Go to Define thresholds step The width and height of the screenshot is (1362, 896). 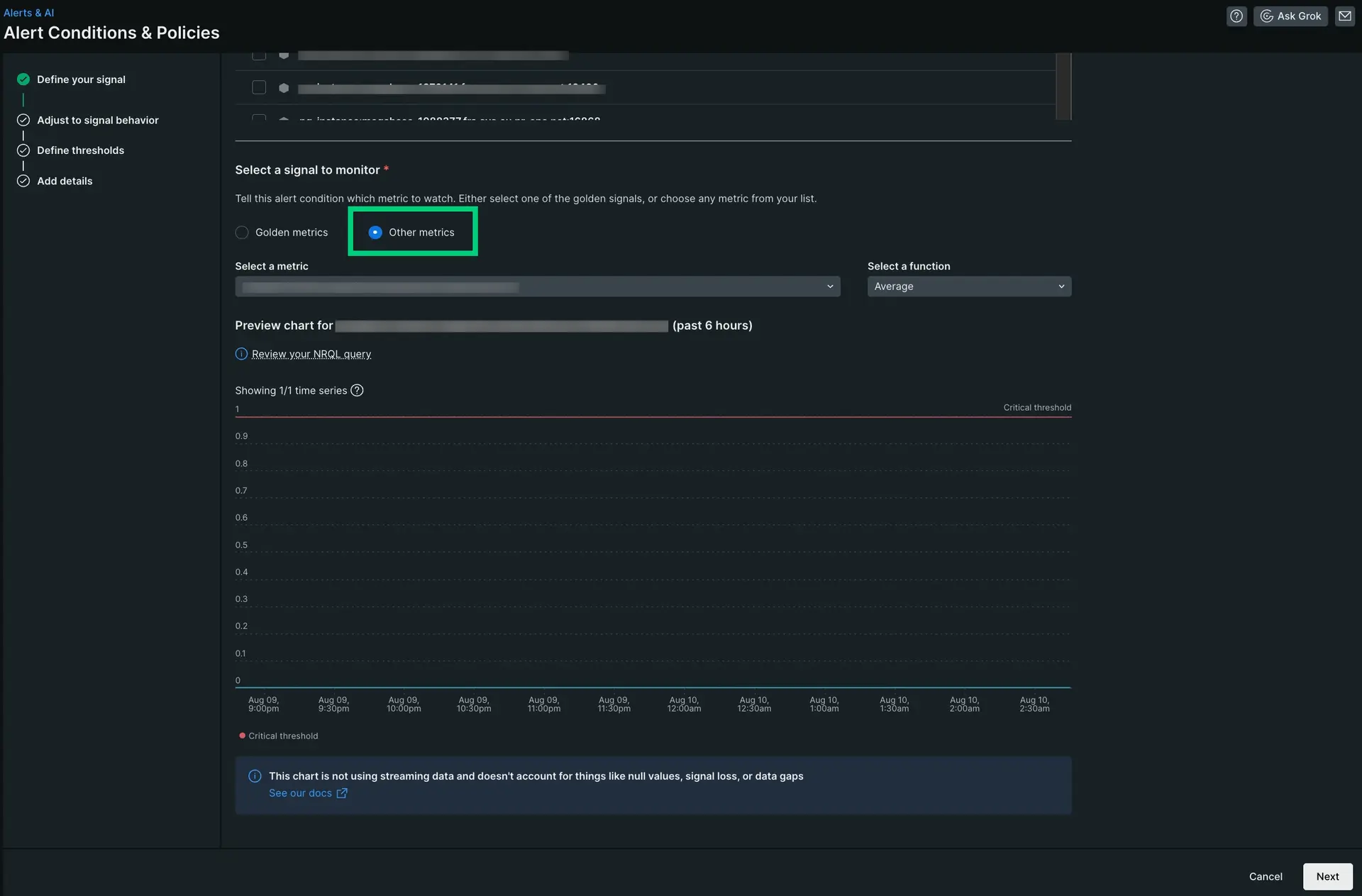[80, 150]
